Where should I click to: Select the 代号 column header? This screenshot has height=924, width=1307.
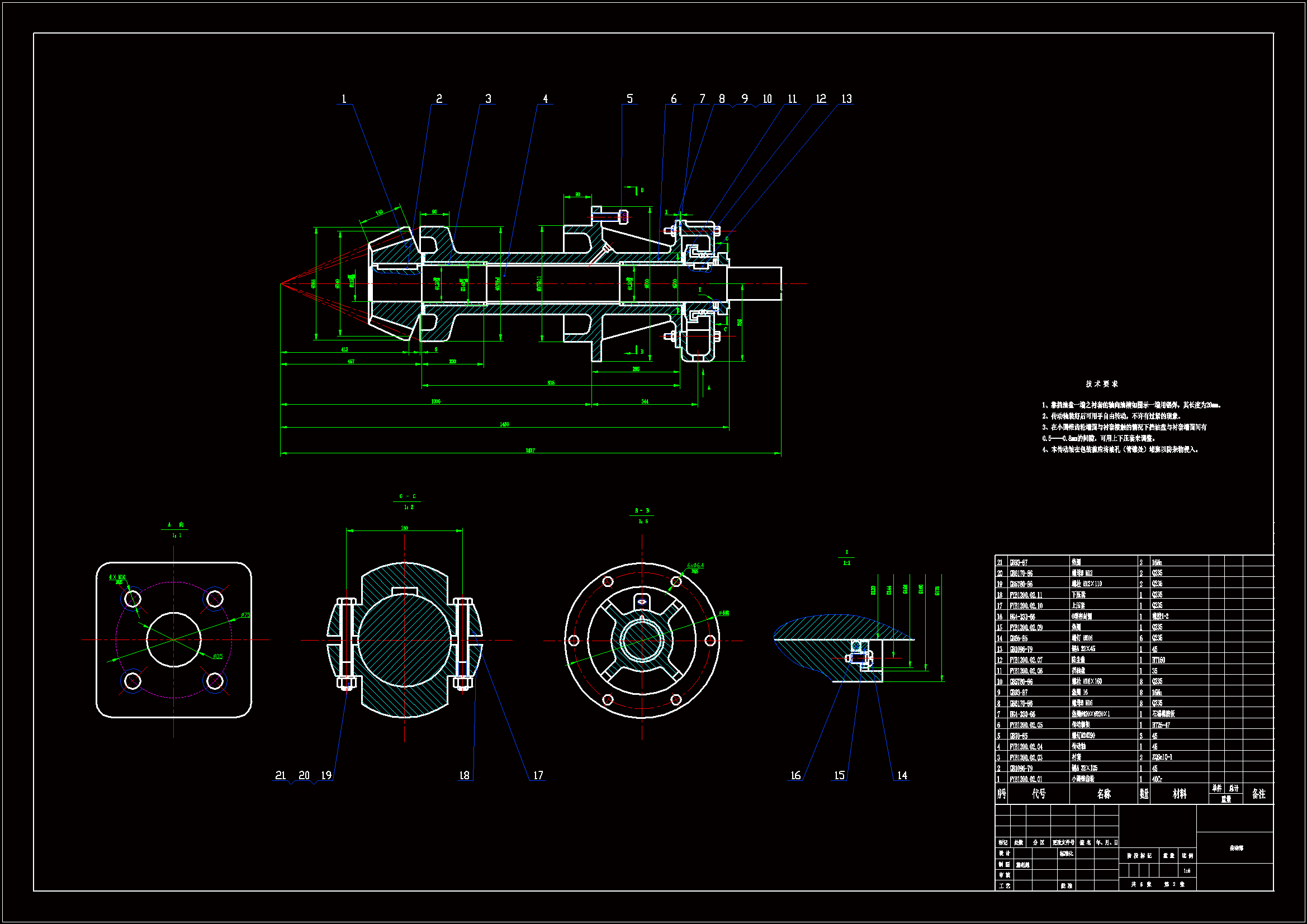pyautogui.click(x=1038, y=794)
